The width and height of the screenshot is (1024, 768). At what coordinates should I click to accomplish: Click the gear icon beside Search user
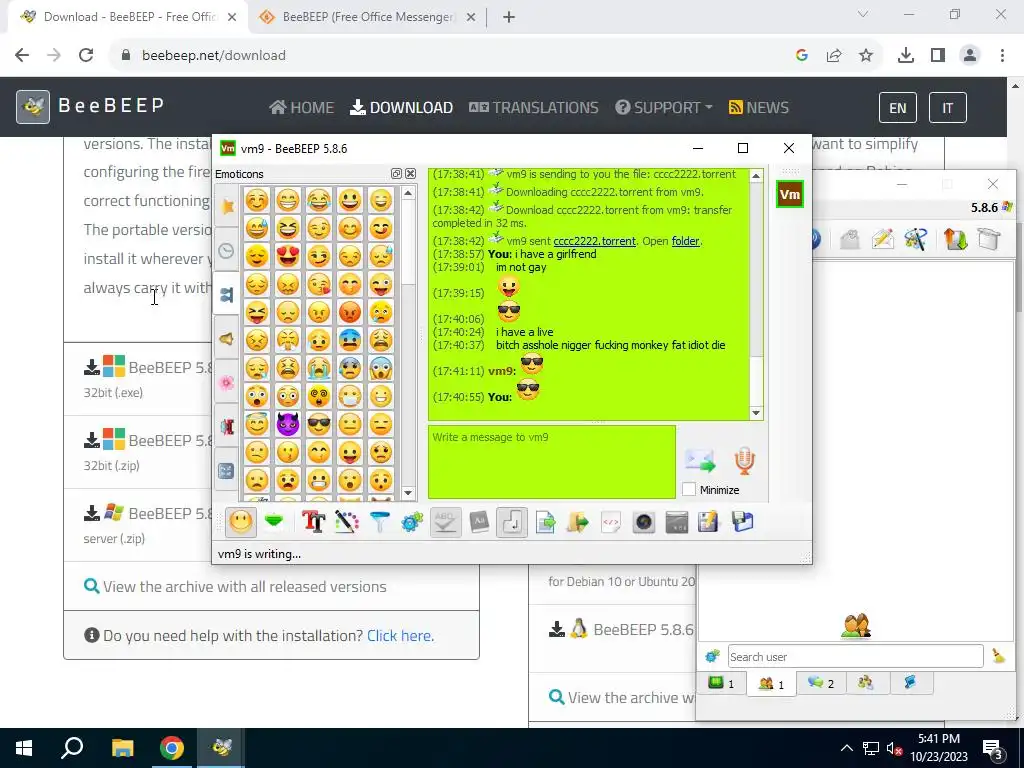[712, 656]
